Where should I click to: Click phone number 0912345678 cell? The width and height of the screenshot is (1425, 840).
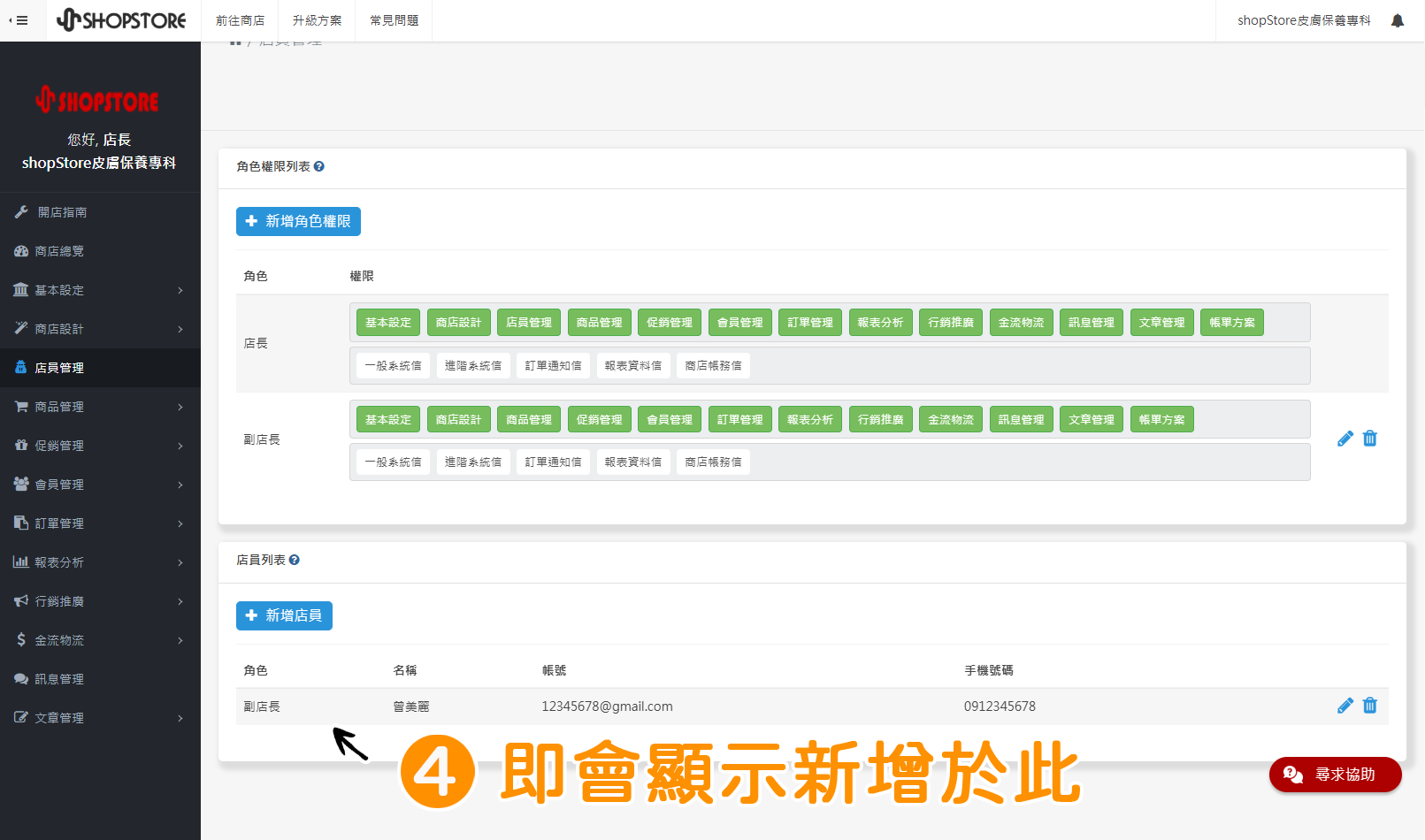pyautogui.click(x=1000, y=706)
